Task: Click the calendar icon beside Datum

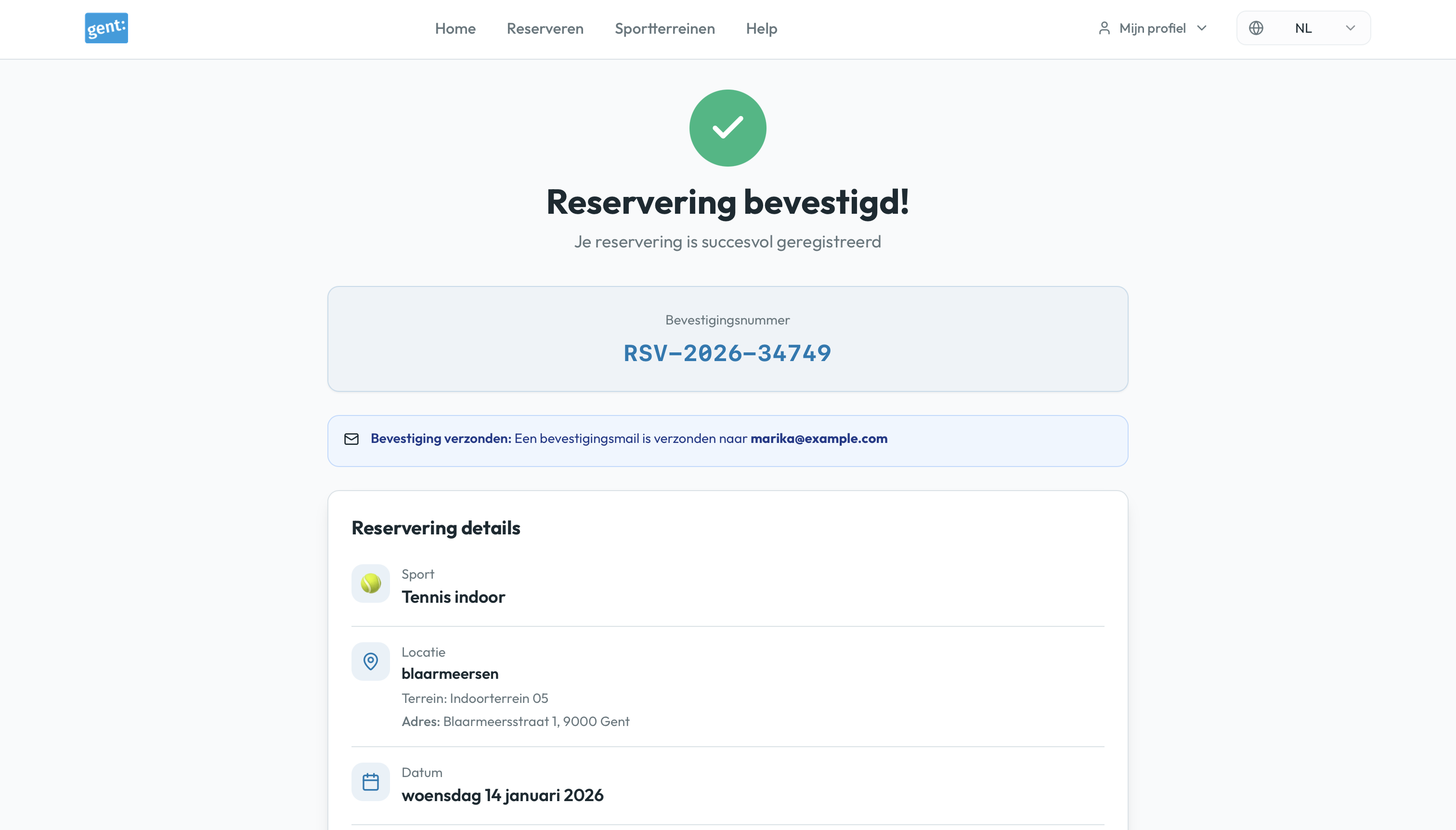Action: pyautogui.click(x=371, y=781)
